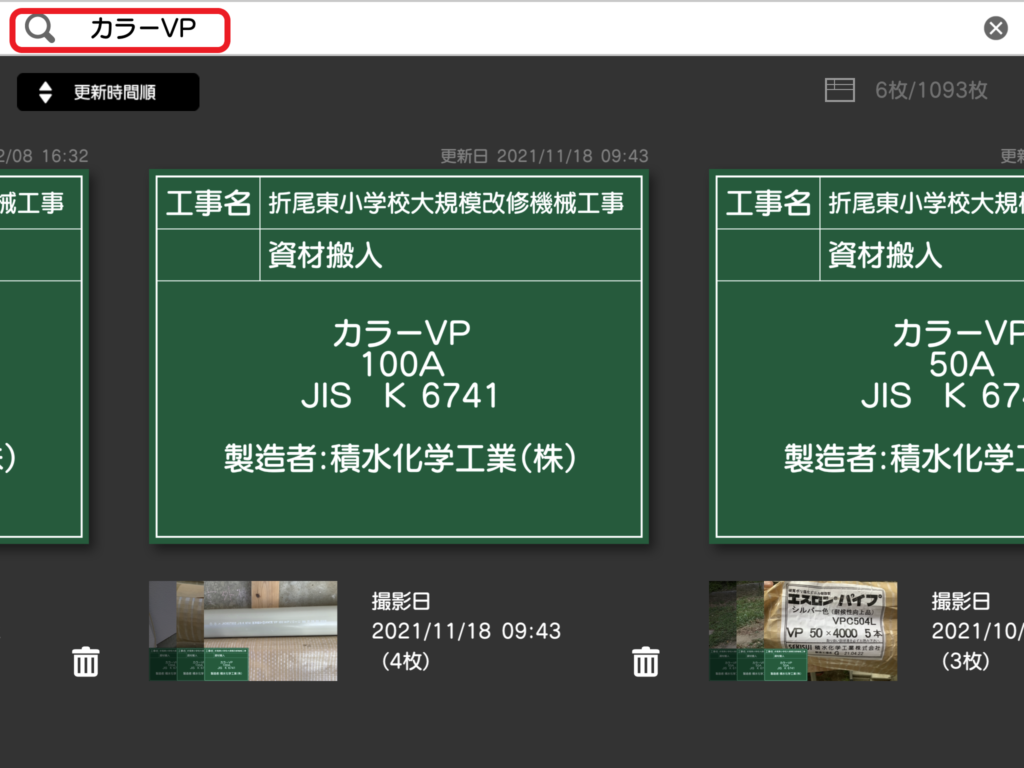Click 折尾東小学校大規模改修機械工事 on 100A card
Viewport: 1024px width, 768px height.
click(x=446, y=203)
